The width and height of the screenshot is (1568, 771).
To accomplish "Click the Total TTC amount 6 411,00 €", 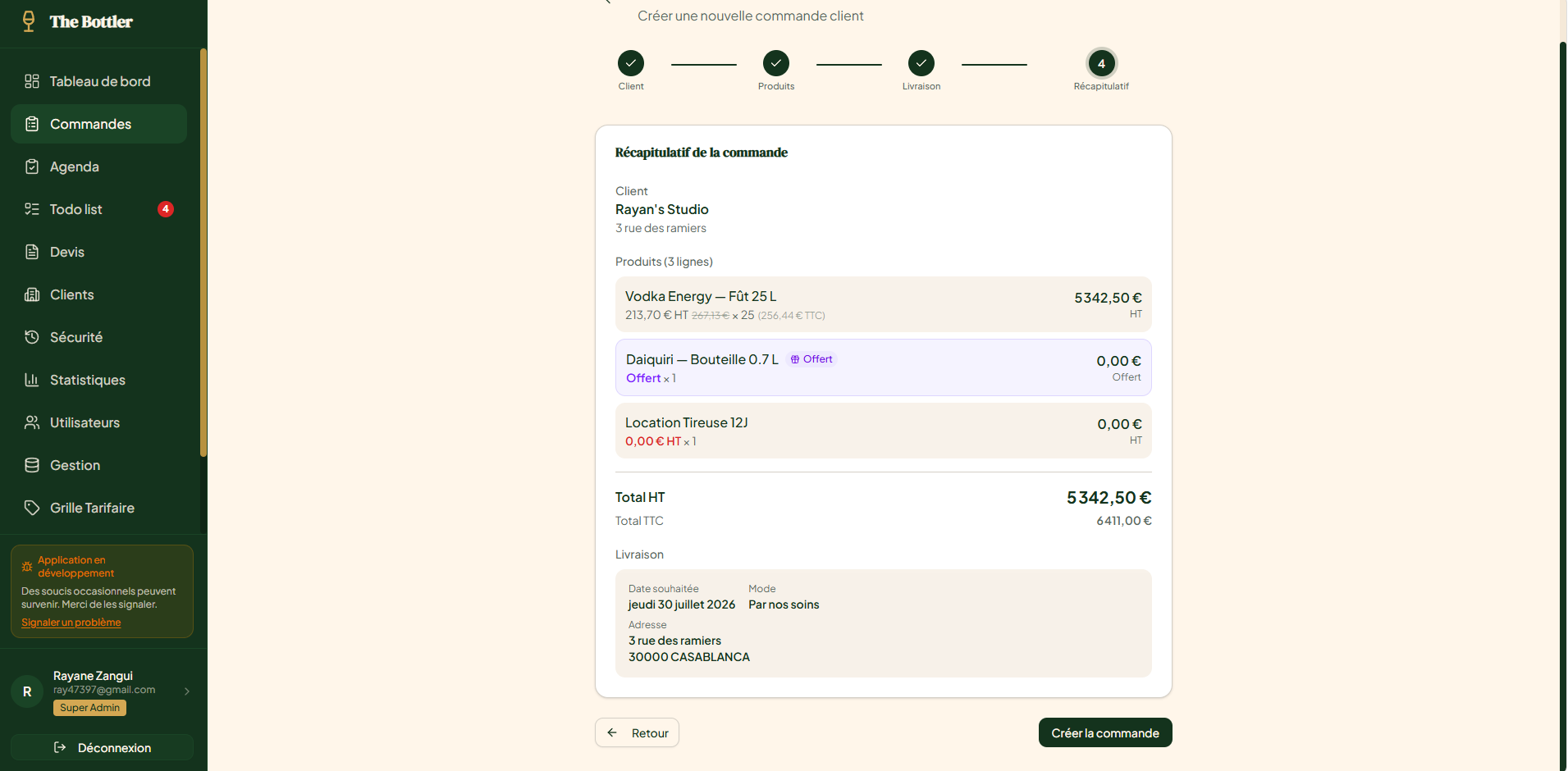I will [x=1124, y=521].
